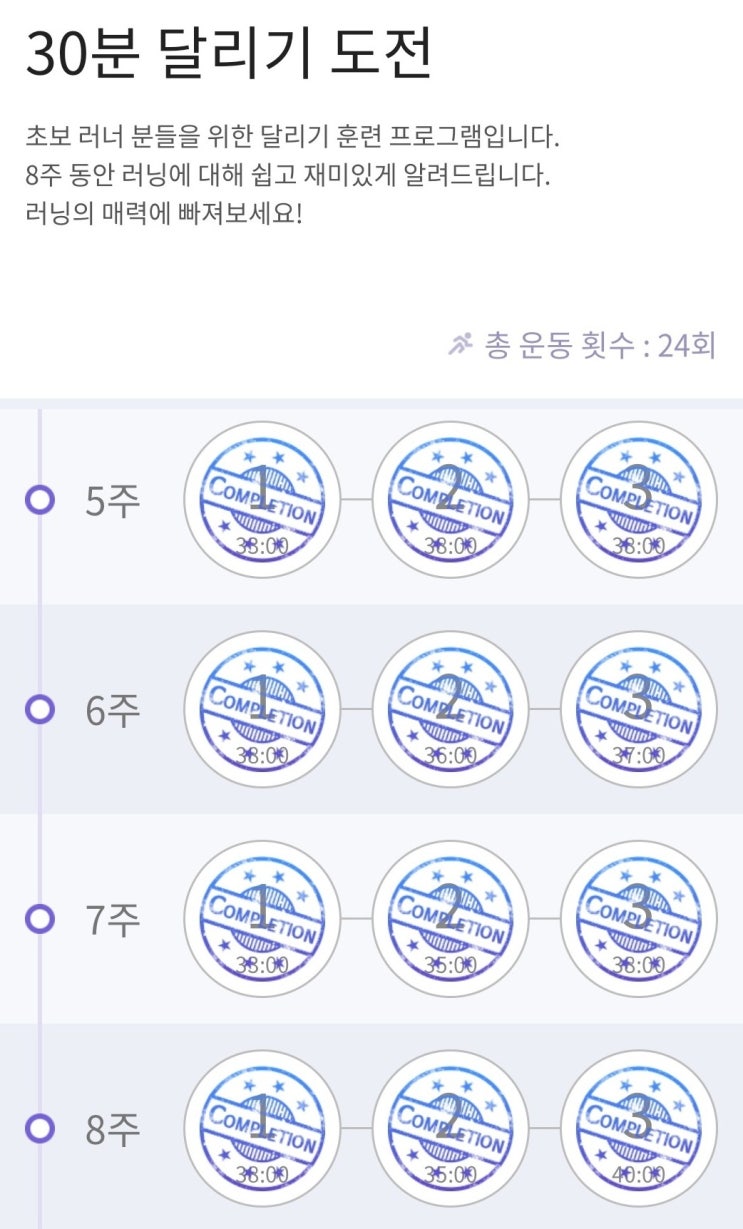Open week 5 session 2 completion stamp
This screenshot has height=1229, width=743.
[x=450, y=499]
